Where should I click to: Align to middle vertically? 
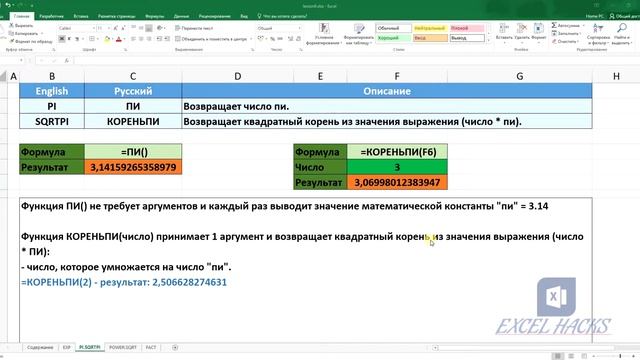pyautogui.click(x=141, y=28)
